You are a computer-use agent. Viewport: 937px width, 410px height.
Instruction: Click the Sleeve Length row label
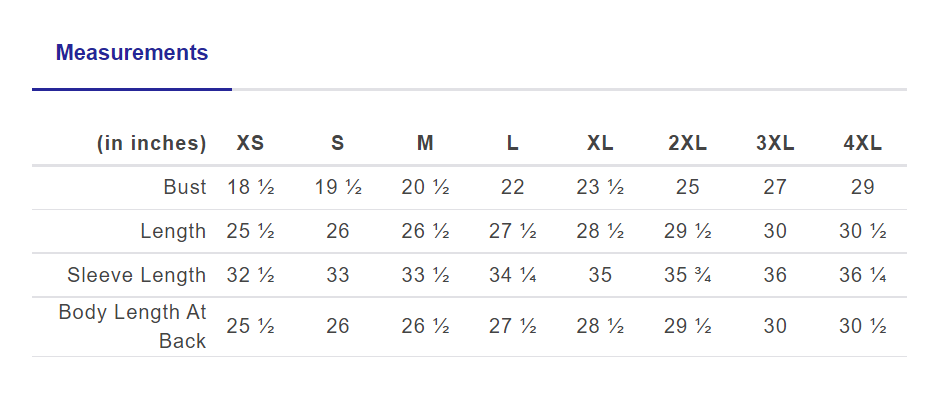pos(137,275)
